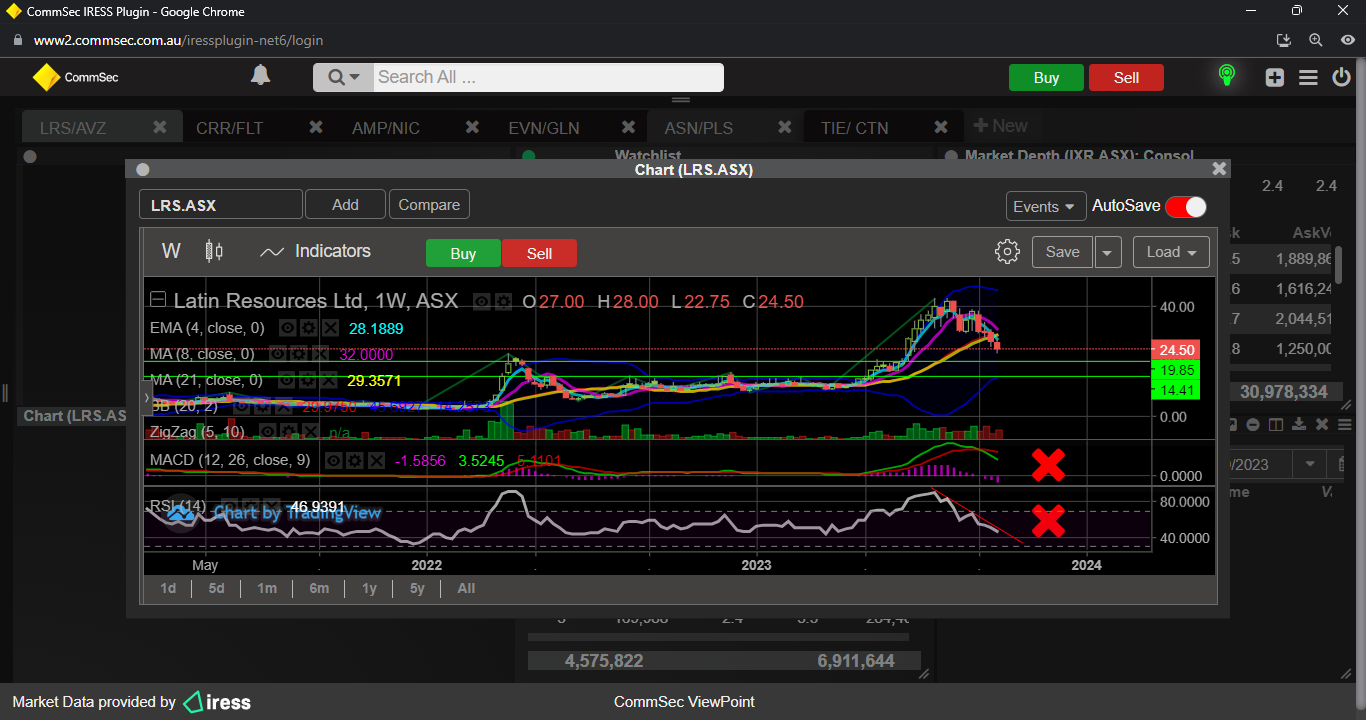Open date dropdown arrow in right panel
Screen dimensions: 1366x720
point(1309,464)
